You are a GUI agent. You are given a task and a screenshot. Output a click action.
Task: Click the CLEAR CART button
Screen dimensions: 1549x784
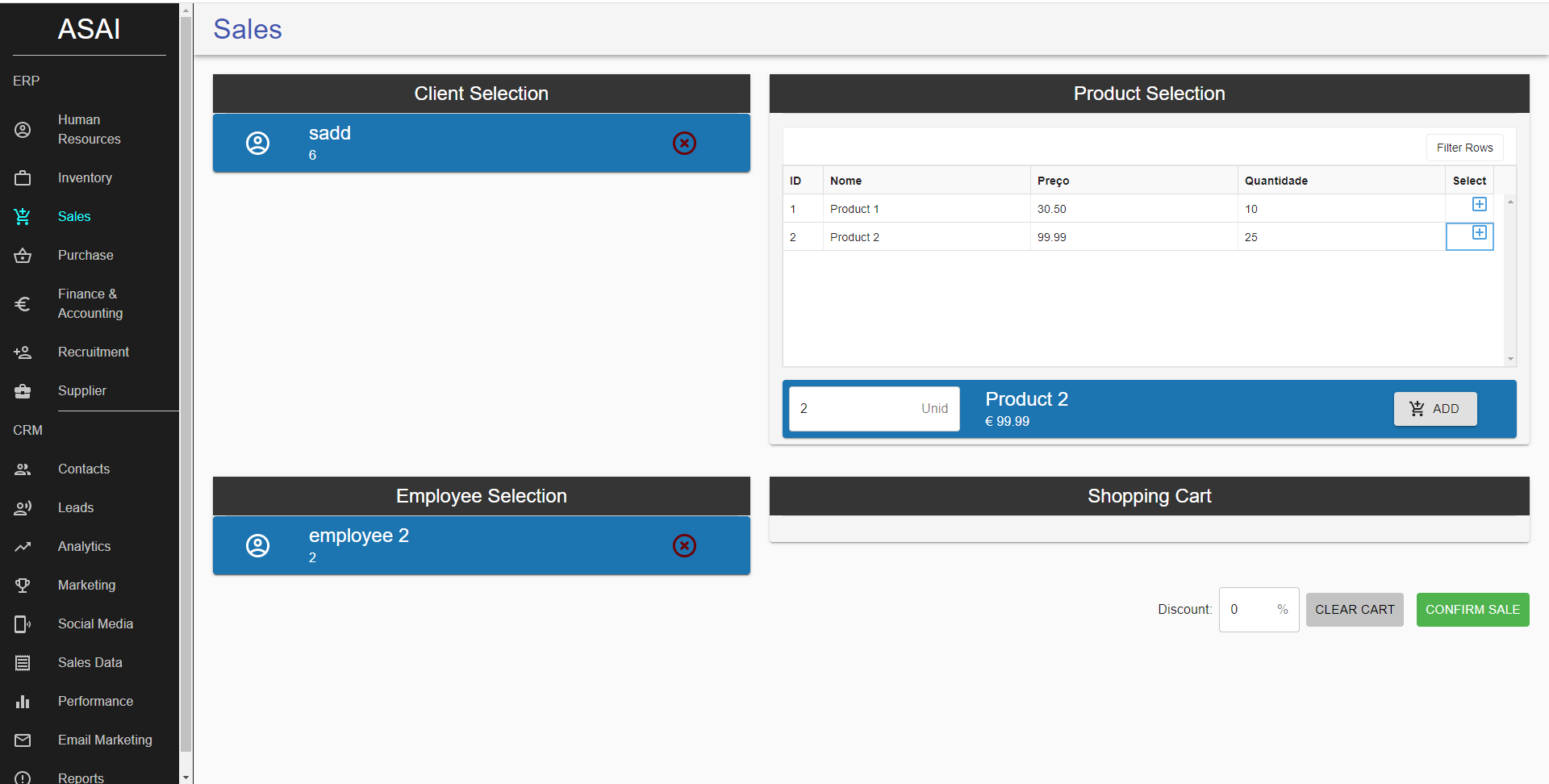point(1355,610)
